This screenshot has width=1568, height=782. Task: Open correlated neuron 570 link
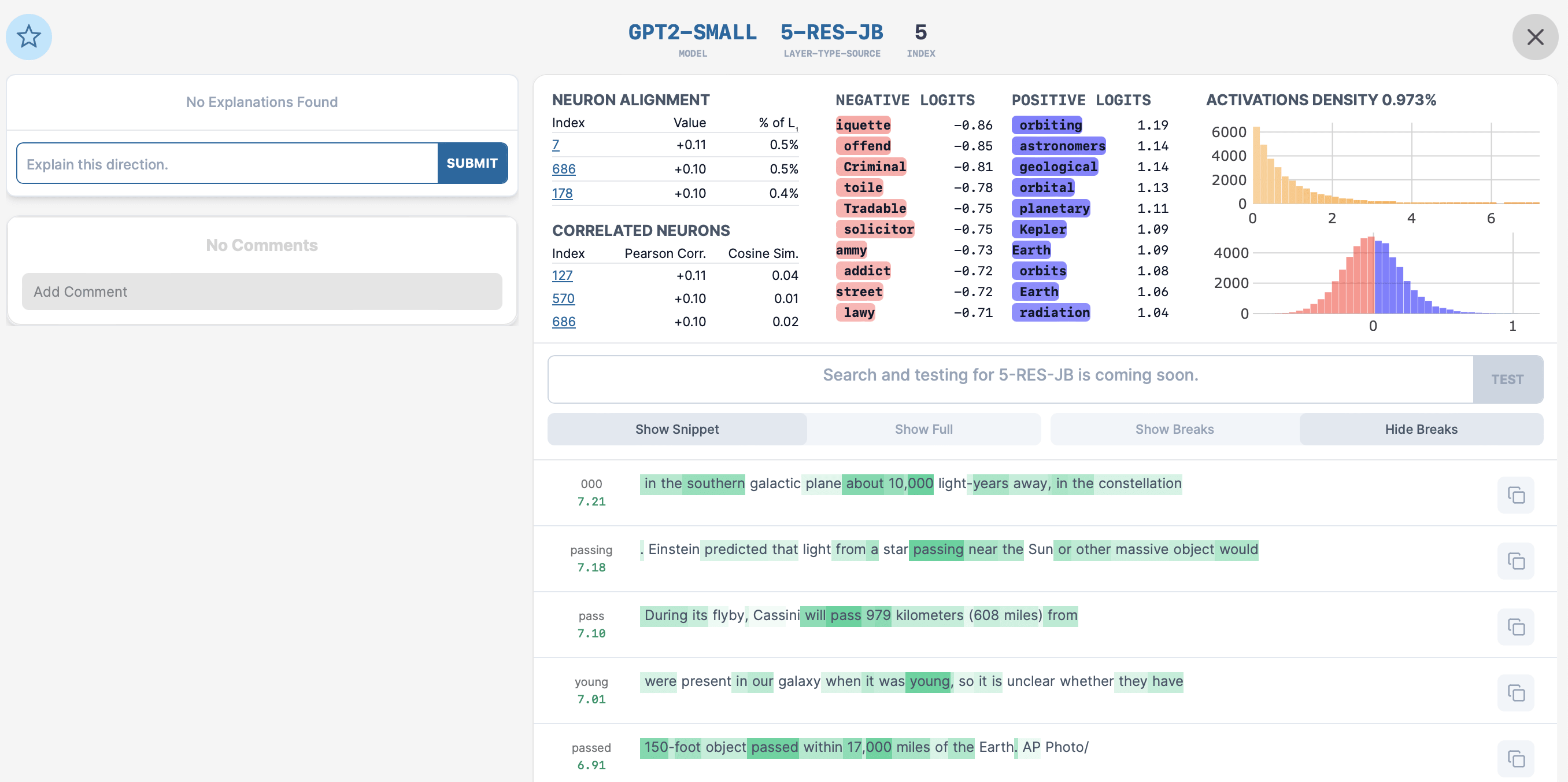563,298
